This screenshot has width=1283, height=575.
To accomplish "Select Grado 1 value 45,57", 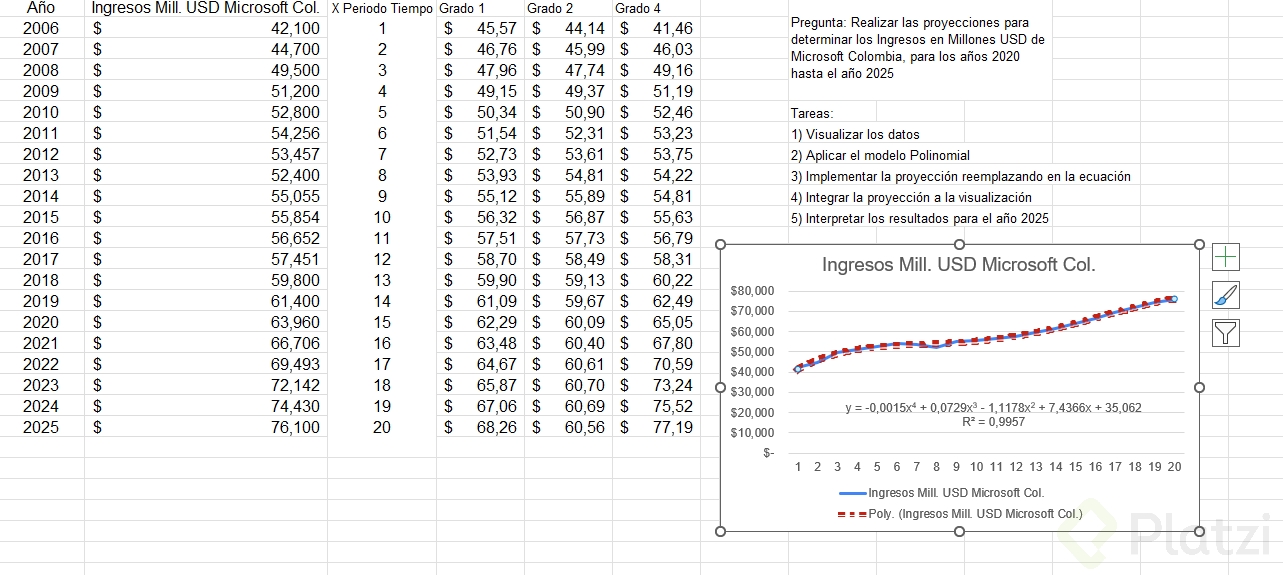I will coord(480,28).
